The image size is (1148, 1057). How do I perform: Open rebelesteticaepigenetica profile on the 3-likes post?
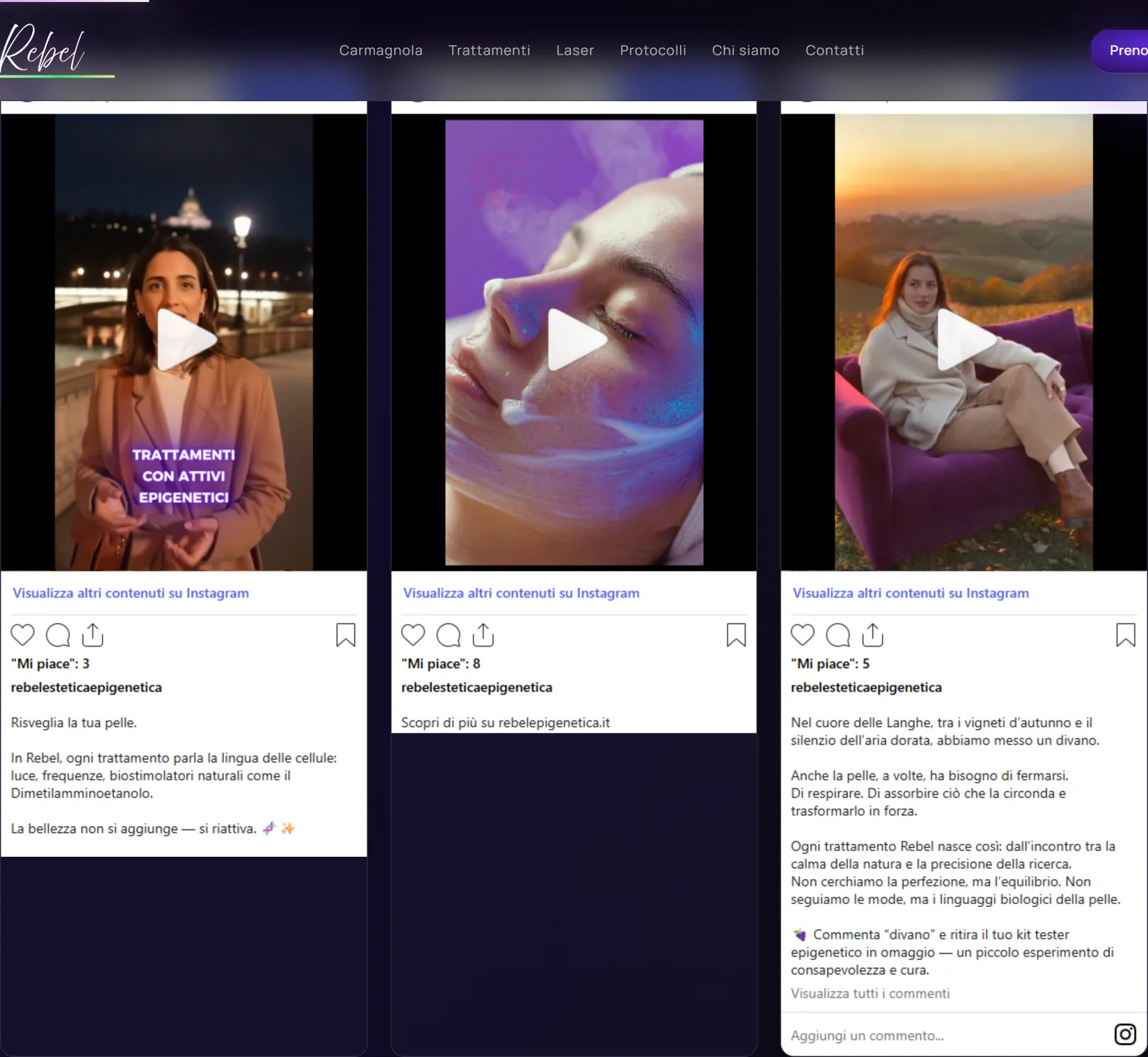[x=86, y=687]
